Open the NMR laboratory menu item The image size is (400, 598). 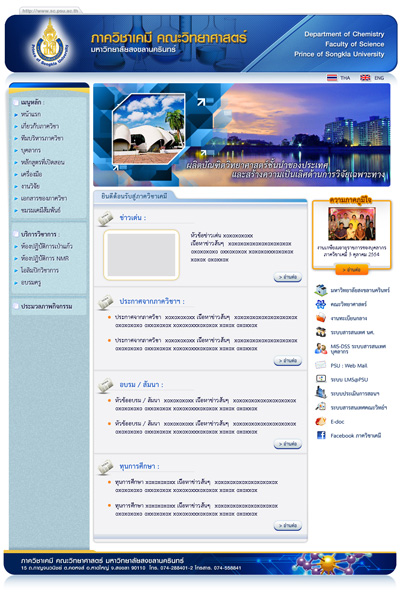tap(45, 258)
